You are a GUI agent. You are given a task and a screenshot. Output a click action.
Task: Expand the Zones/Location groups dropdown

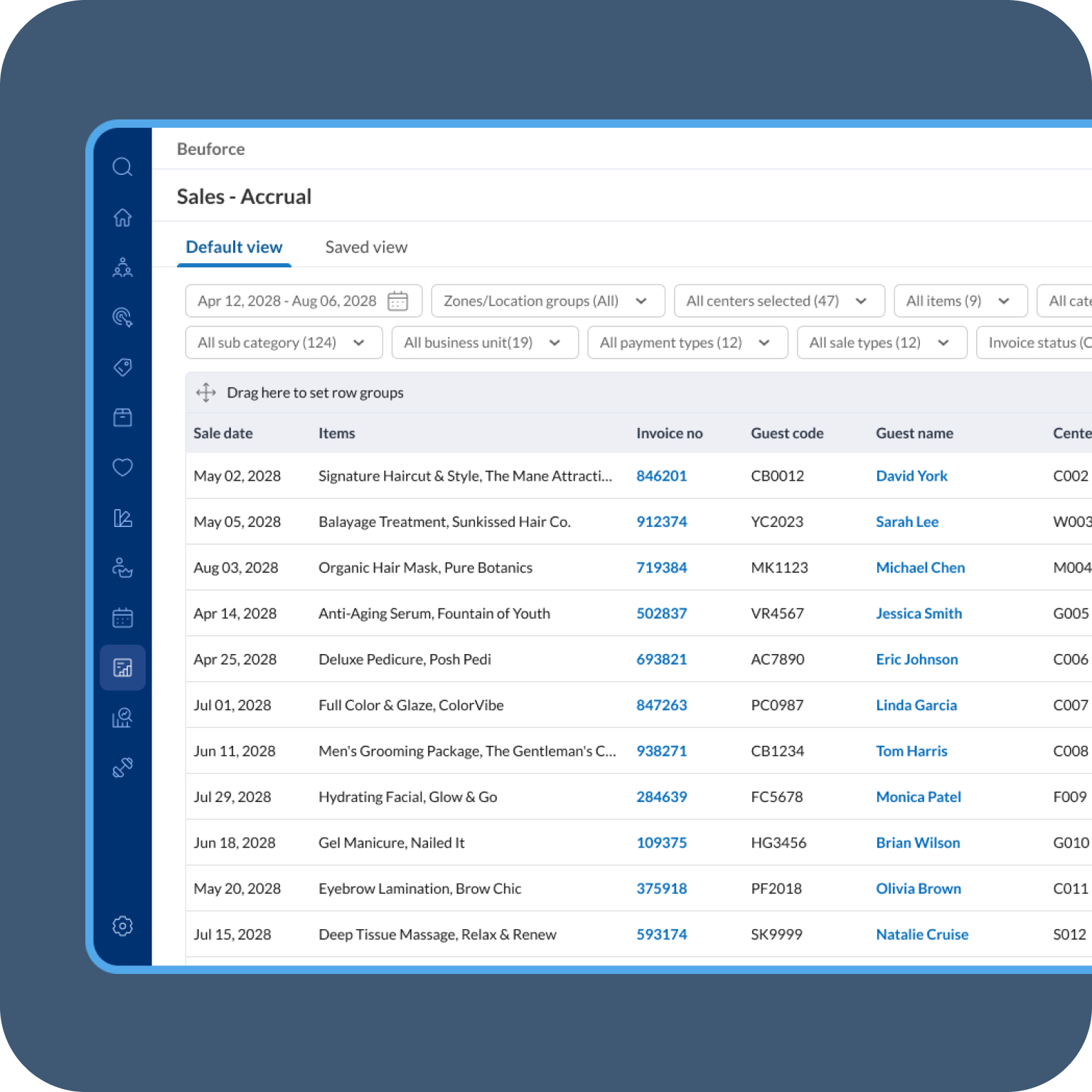(547, 301)
